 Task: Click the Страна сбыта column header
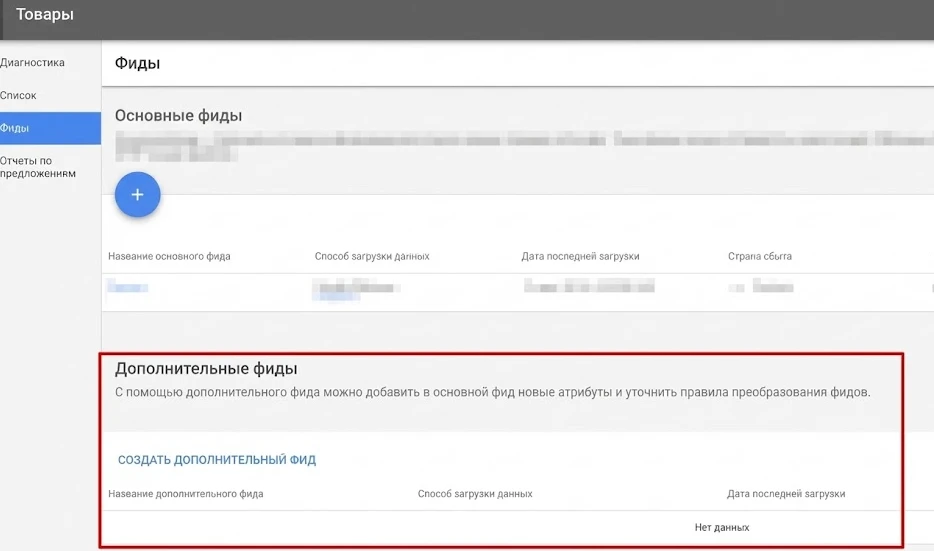[x=759, y=256]
